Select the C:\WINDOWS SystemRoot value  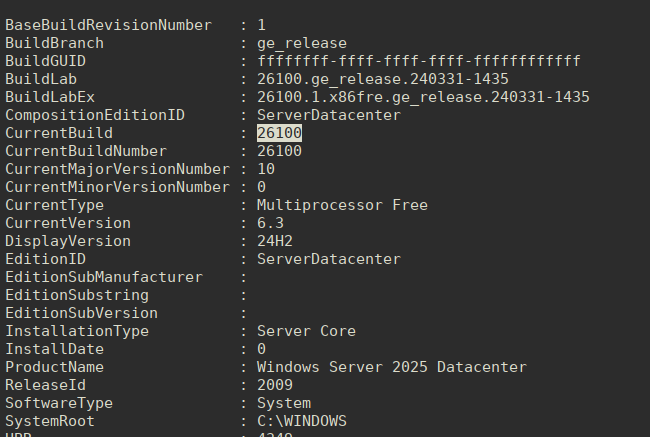click(x=302, y=421)
